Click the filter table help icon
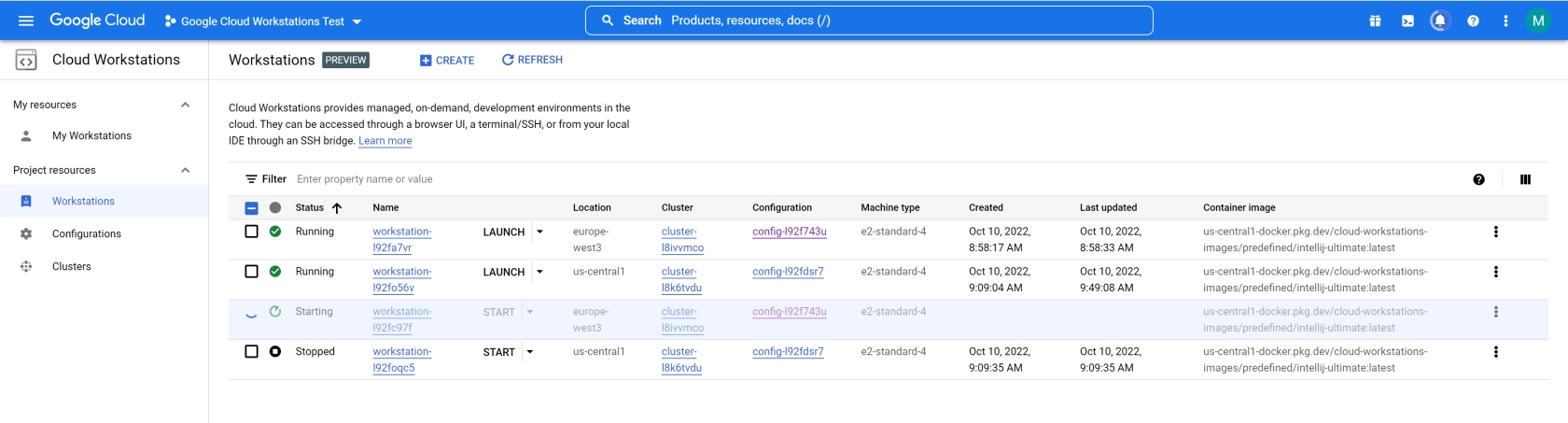 point(1478,179)
